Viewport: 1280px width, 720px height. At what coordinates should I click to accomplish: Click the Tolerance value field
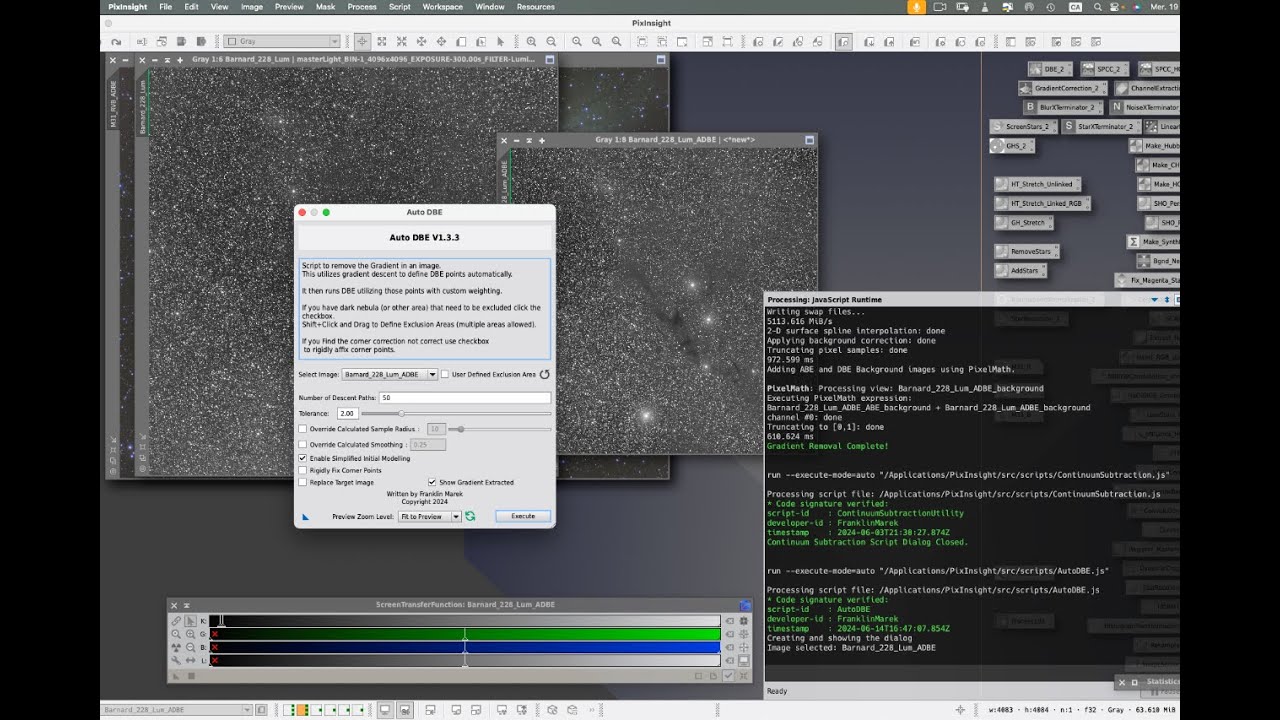(347, 413)
